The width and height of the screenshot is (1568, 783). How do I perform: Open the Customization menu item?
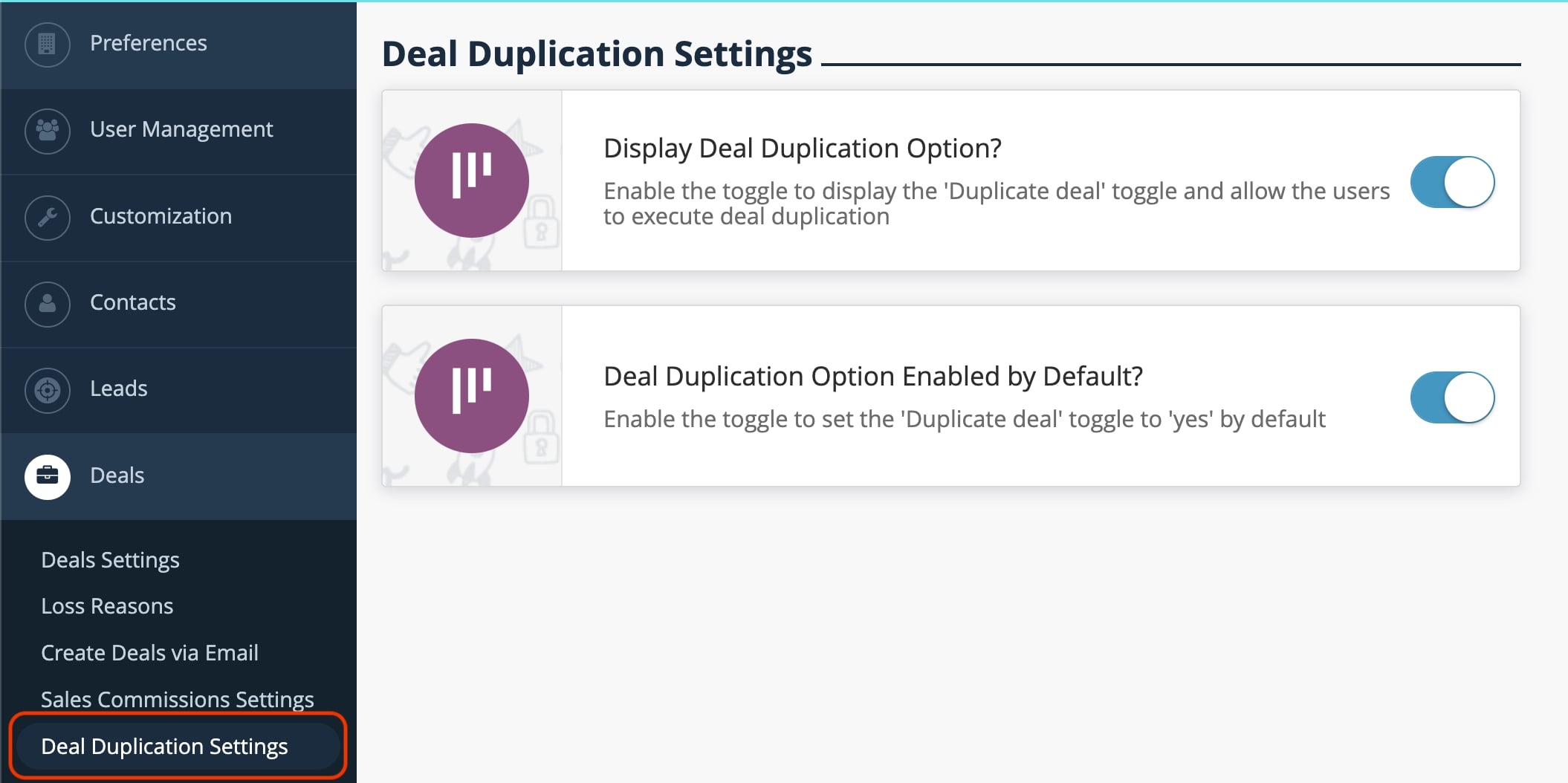click(161, 217)
